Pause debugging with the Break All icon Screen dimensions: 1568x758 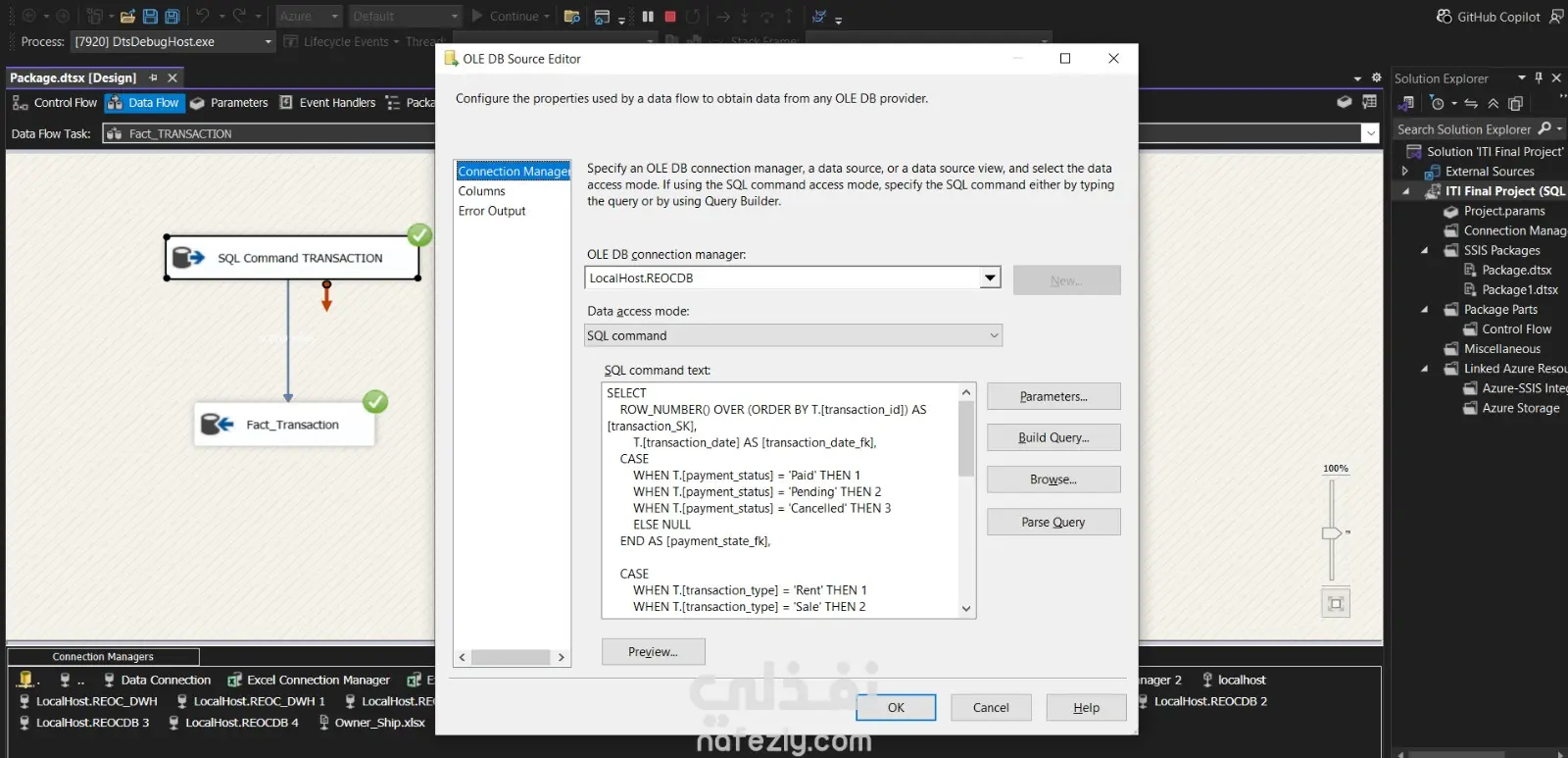pos(648,16)
